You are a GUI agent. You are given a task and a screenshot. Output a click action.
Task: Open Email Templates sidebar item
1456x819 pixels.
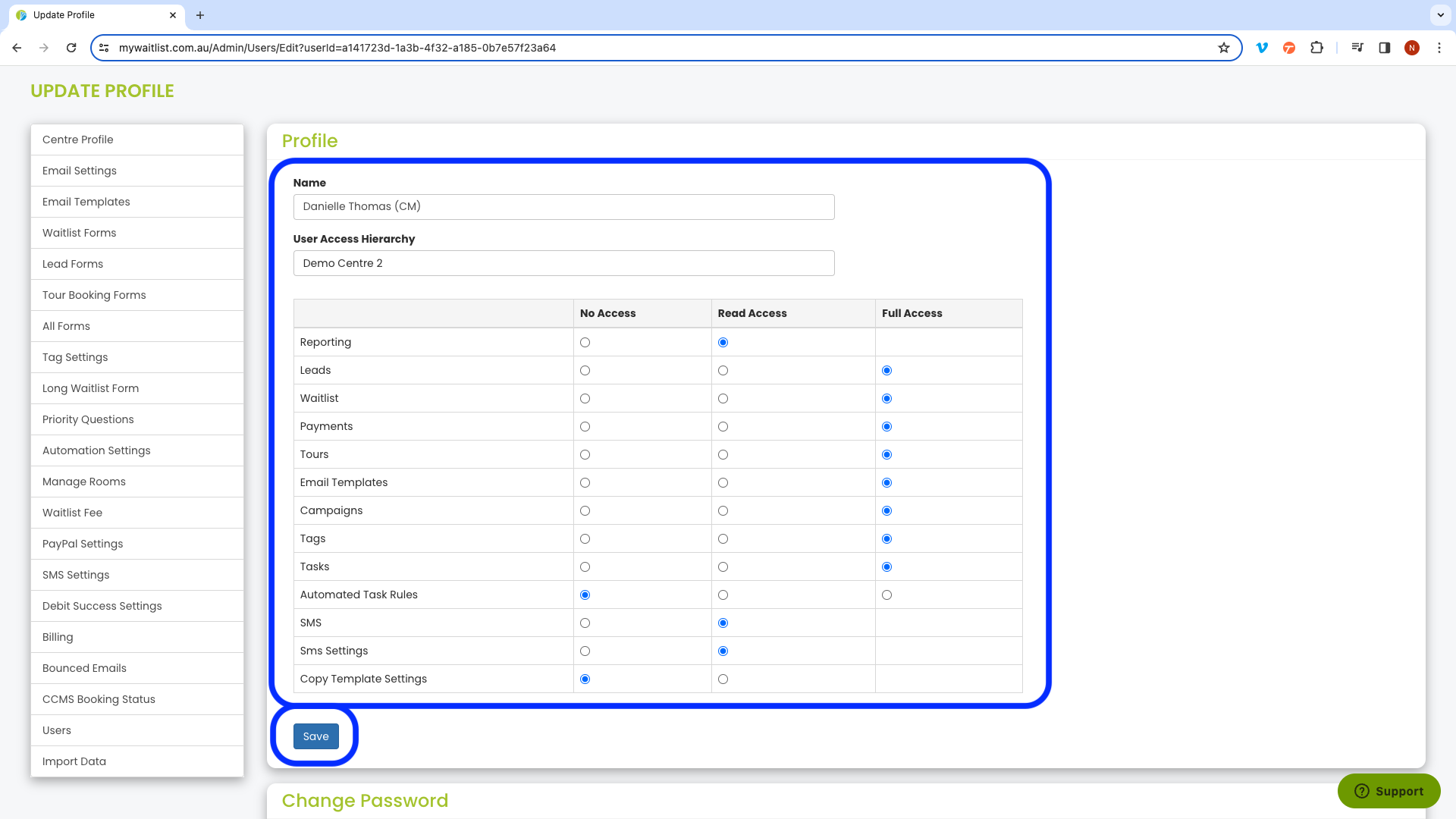pyautogui.click(x=137, y=202)
